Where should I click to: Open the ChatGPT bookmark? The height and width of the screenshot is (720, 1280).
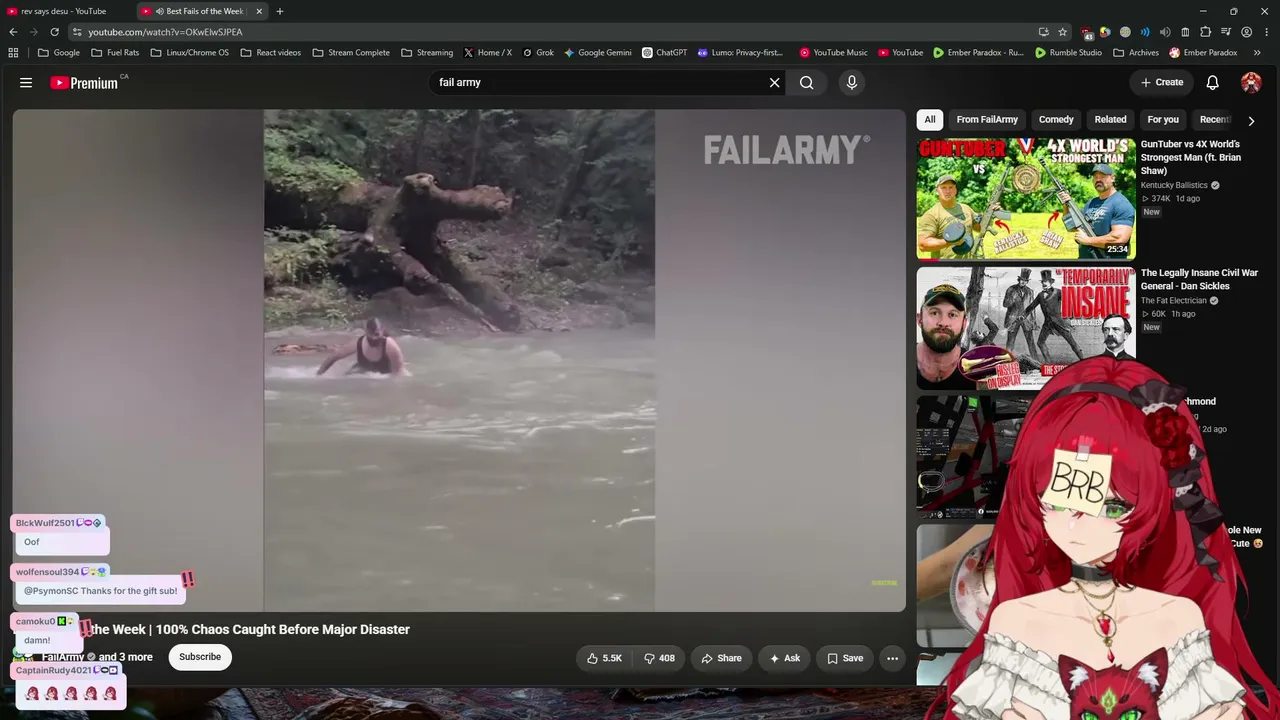pos(665,53)
